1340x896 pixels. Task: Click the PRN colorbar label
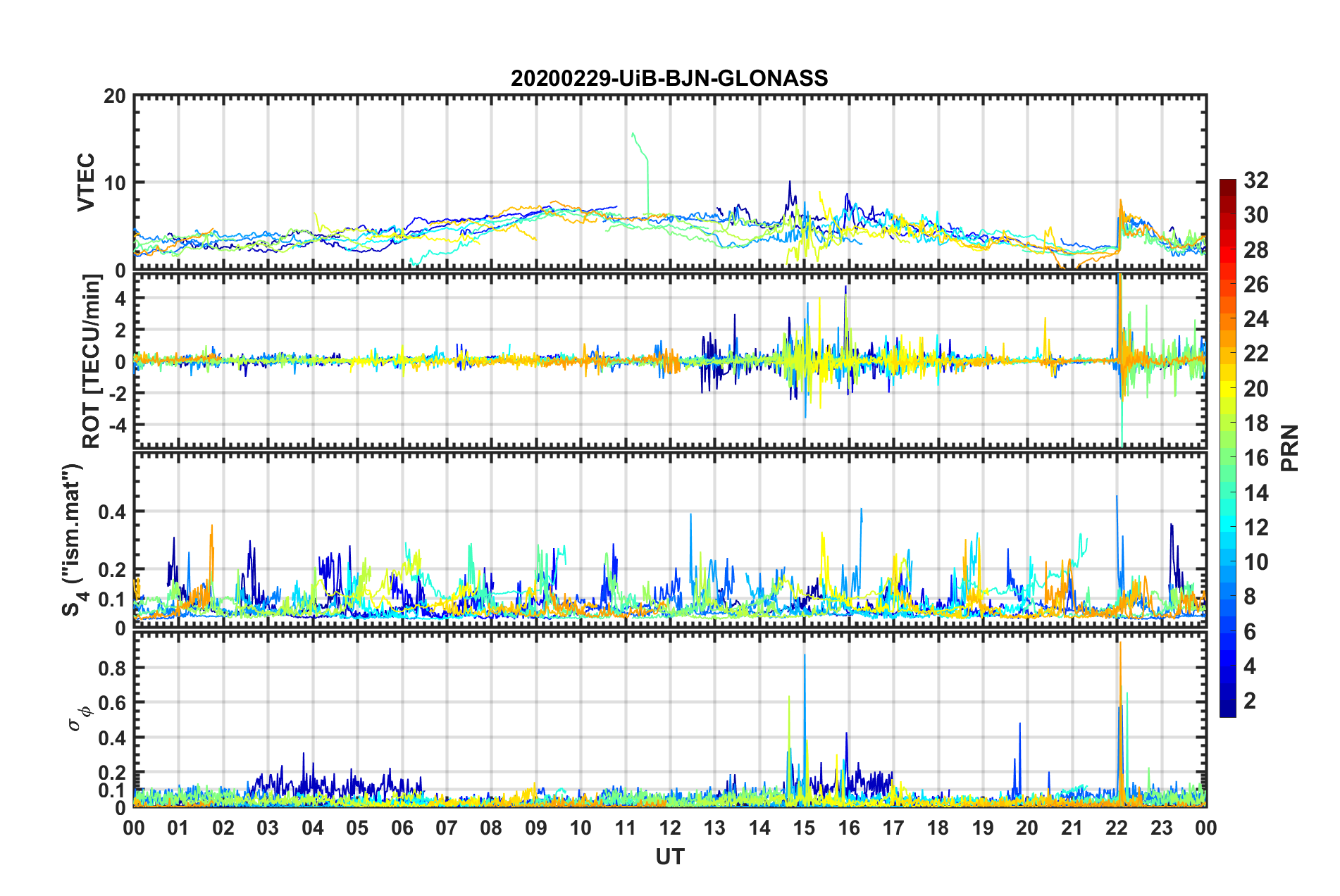(x=1290, y=448)
